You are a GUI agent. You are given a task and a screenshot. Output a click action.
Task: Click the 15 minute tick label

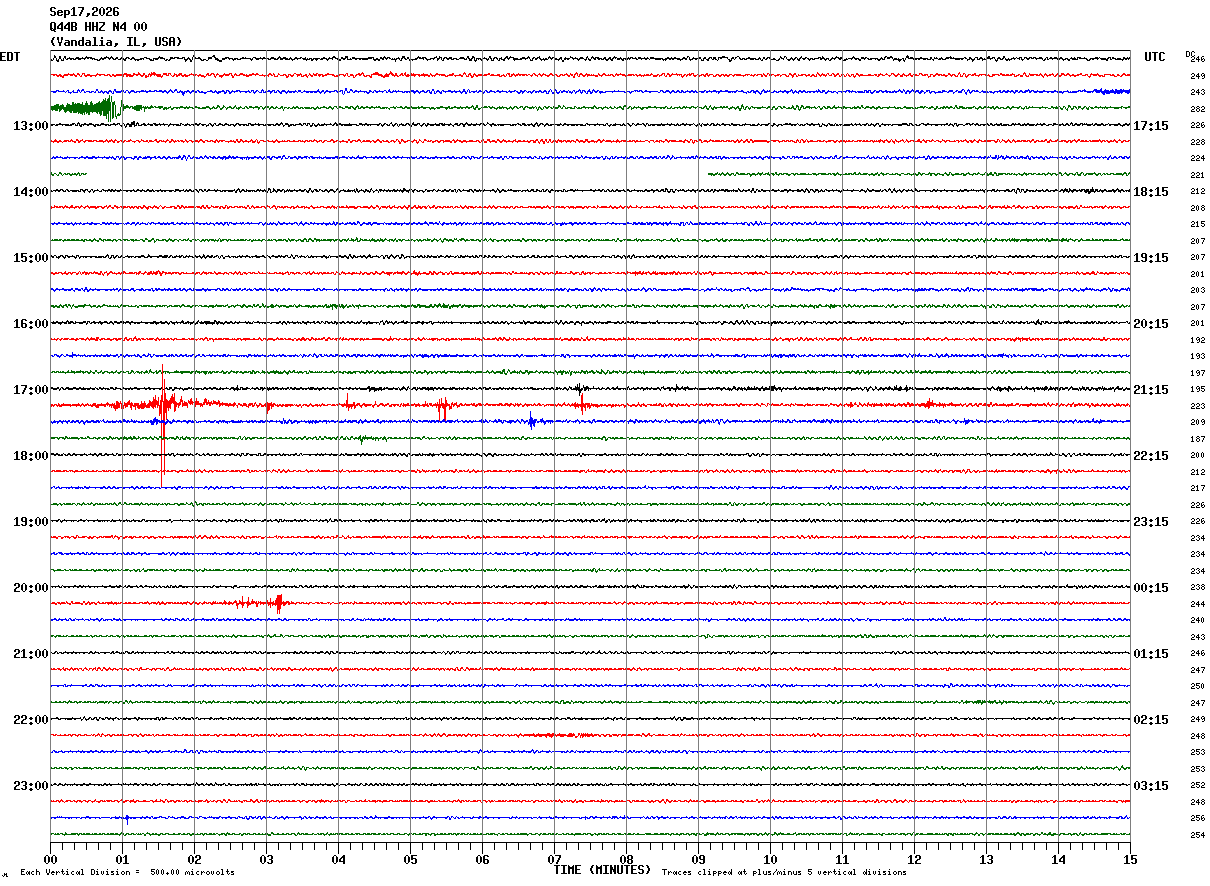tap(1130, 860)
